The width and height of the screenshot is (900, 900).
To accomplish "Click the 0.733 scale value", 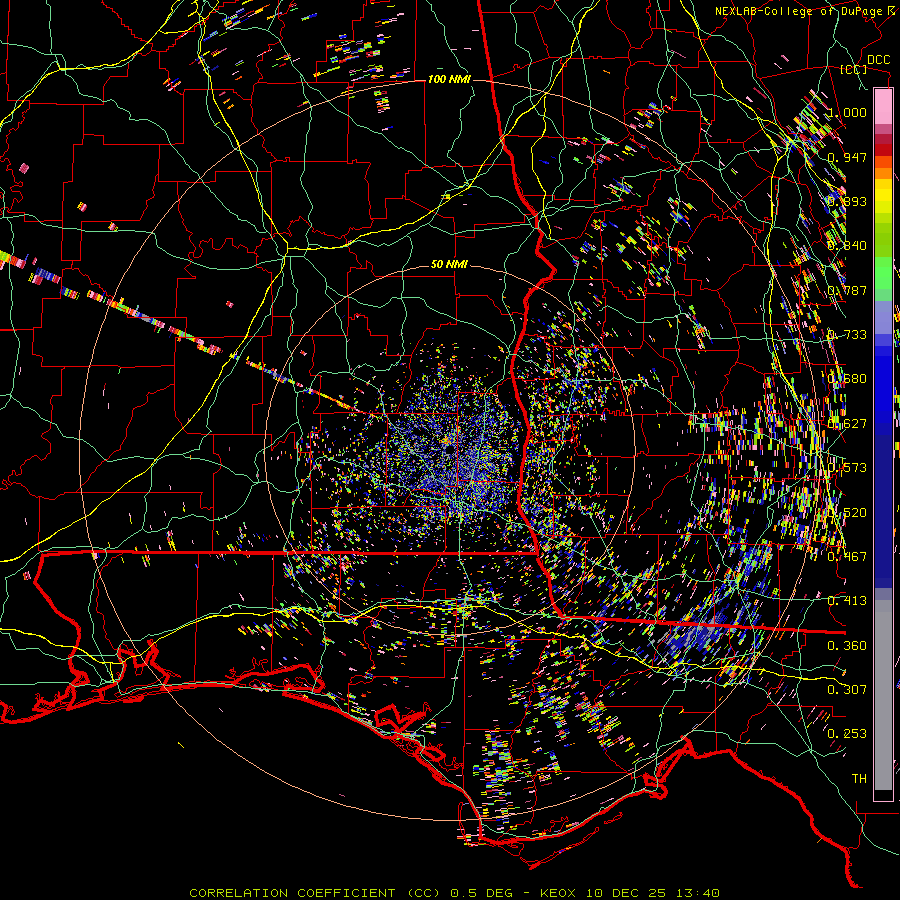I will (847, 335).
